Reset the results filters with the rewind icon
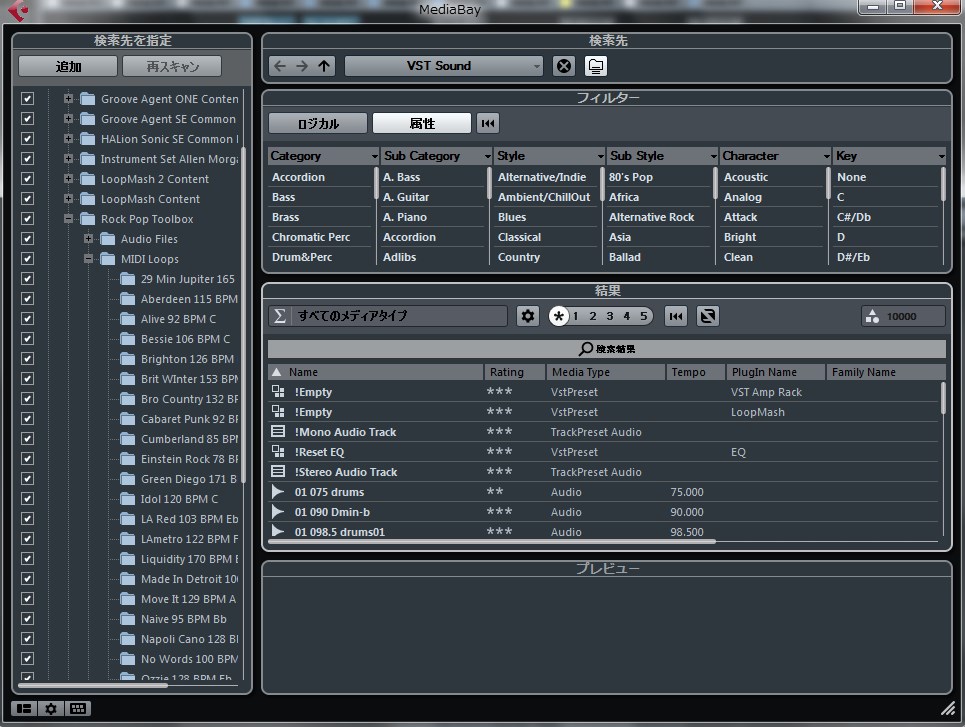965x727 pixels. (x=676, y=316)
